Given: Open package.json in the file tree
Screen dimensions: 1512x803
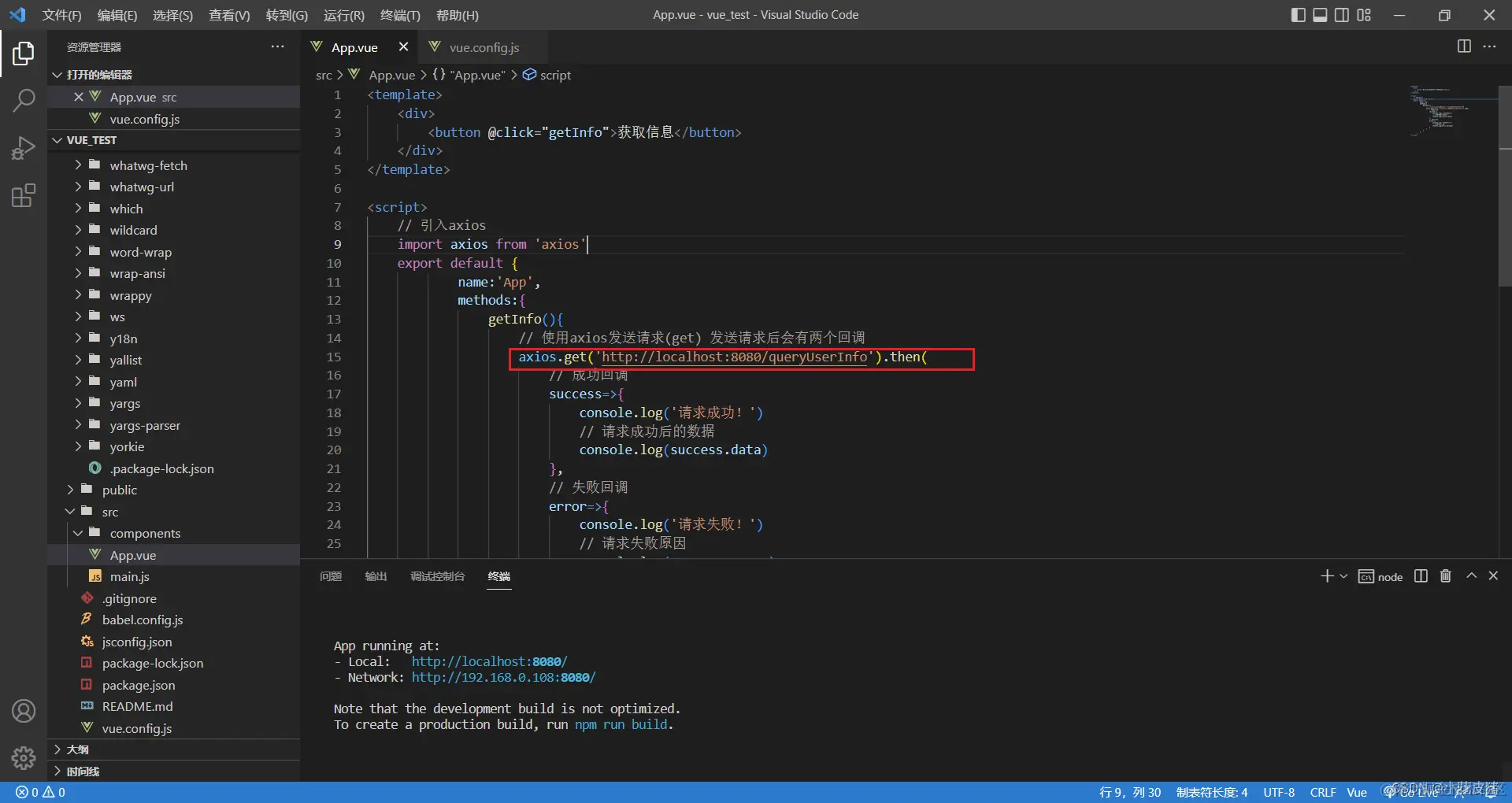Looking at the screenshot, I should tap(173, 685).
